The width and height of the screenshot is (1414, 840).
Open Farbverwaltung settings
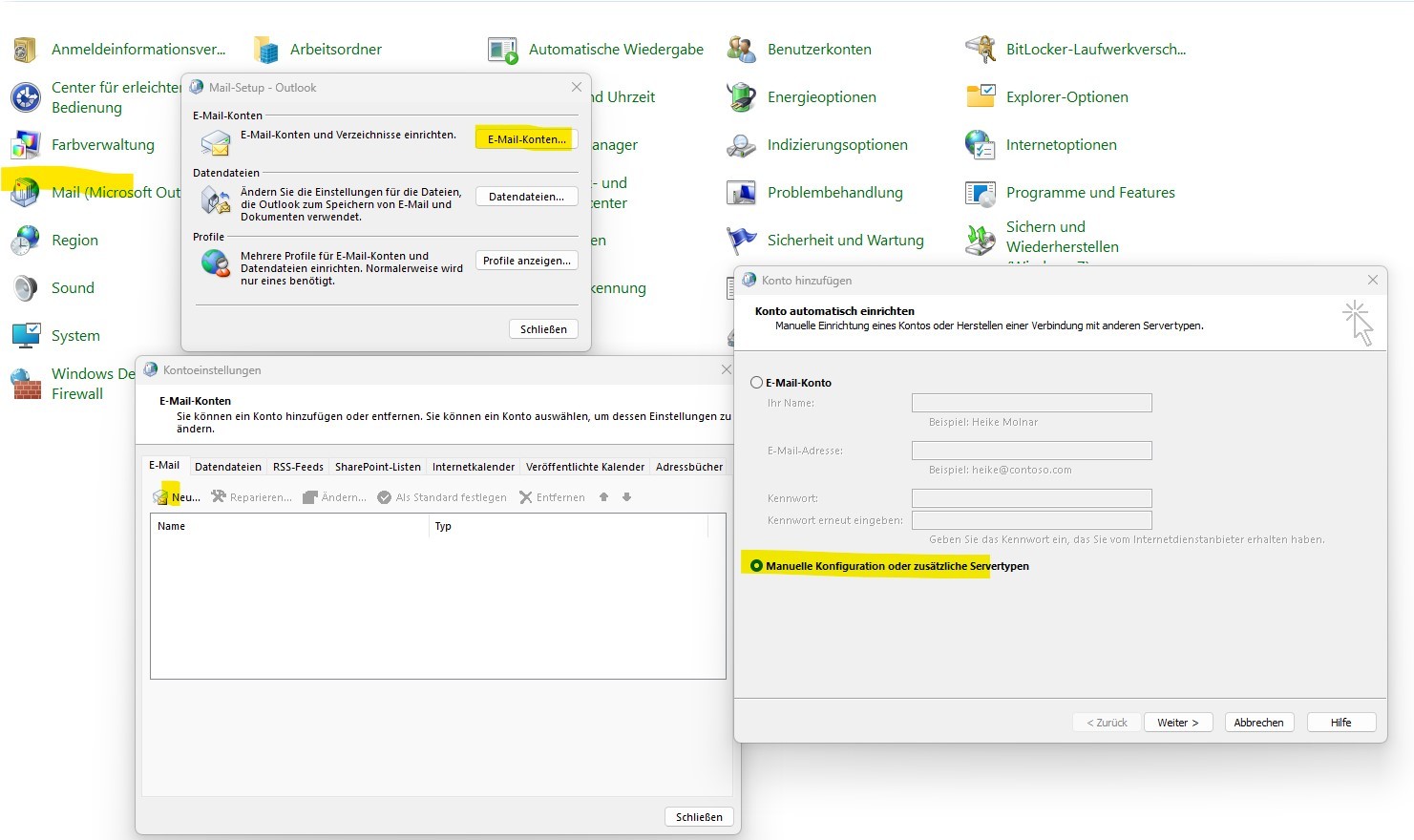(103, 144)
